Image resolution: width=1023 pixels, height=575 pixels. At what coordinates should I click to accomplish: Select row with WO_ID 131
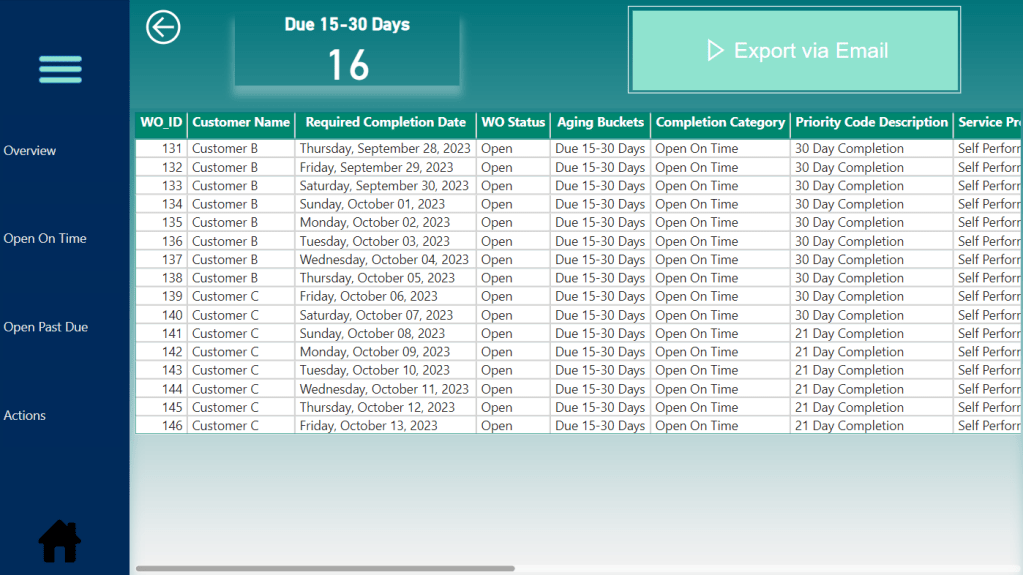[172, 149]
